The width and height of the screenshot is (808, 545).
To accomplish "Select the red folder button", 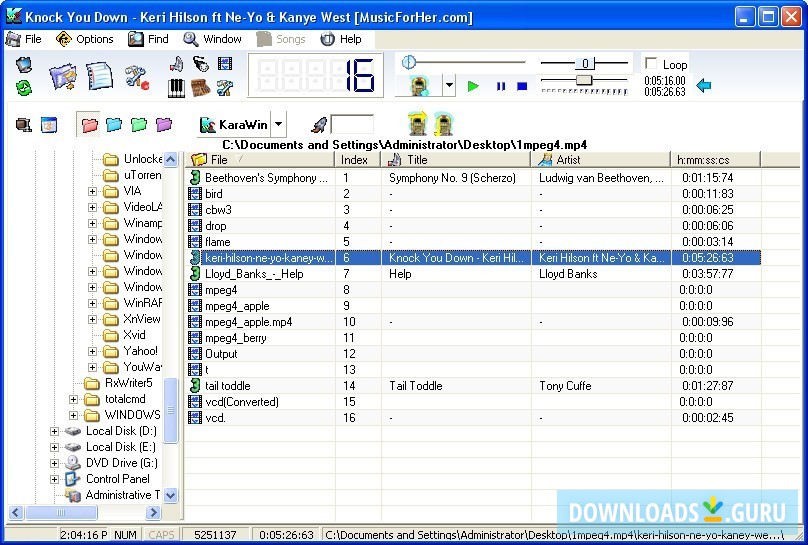I will point(89,125).
